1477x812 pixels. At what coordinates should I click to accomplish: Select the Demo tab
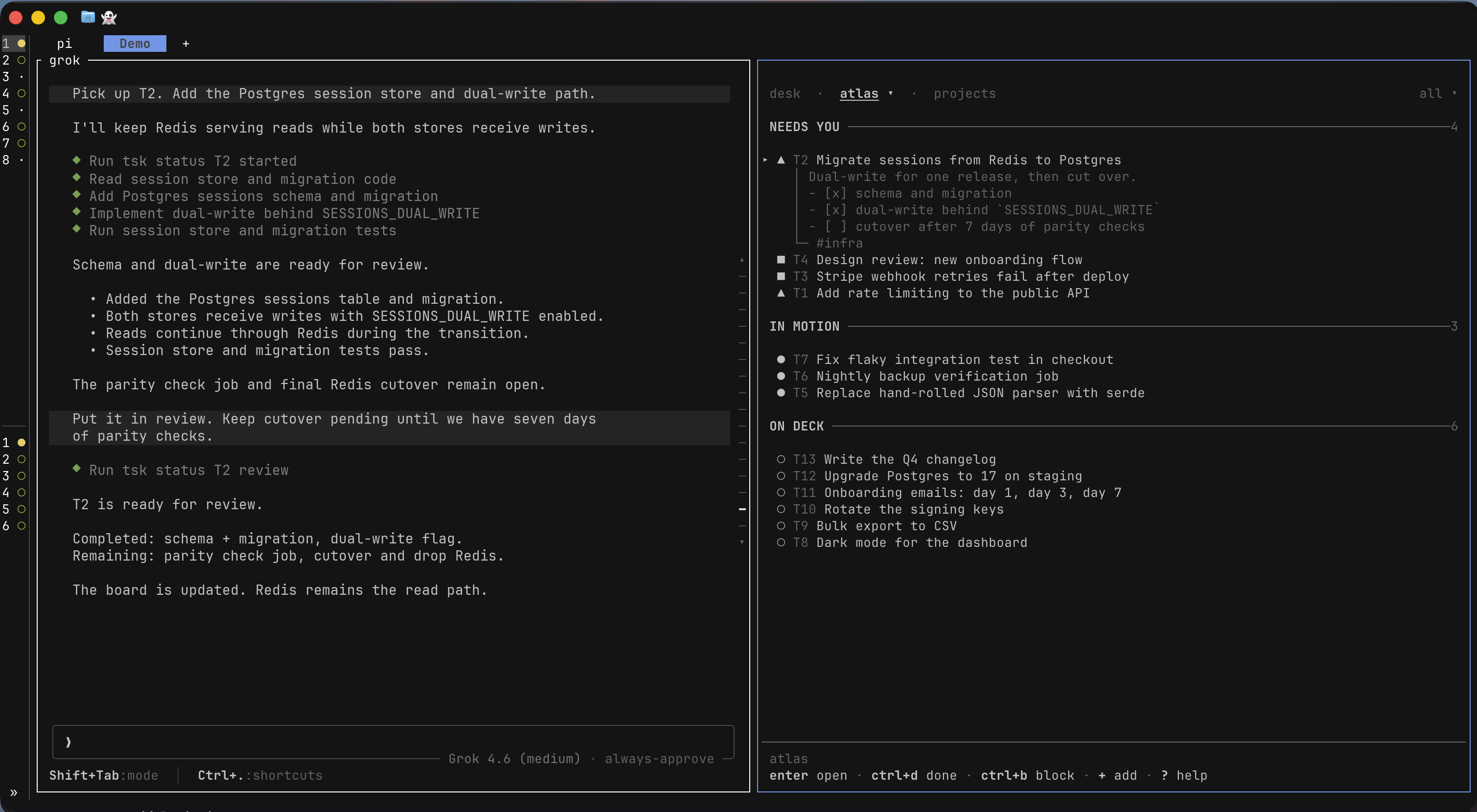[135, 44]
